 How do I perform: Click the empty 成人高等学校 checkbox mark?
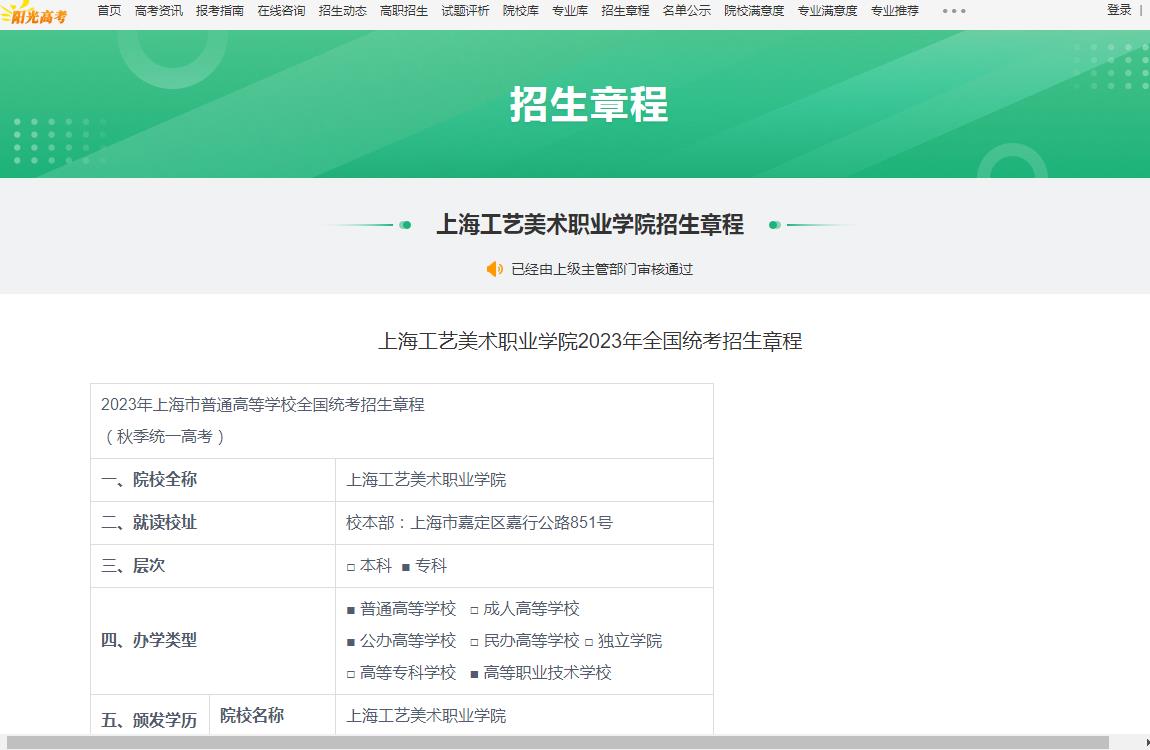pyautogui.click(x=474, y=610)
